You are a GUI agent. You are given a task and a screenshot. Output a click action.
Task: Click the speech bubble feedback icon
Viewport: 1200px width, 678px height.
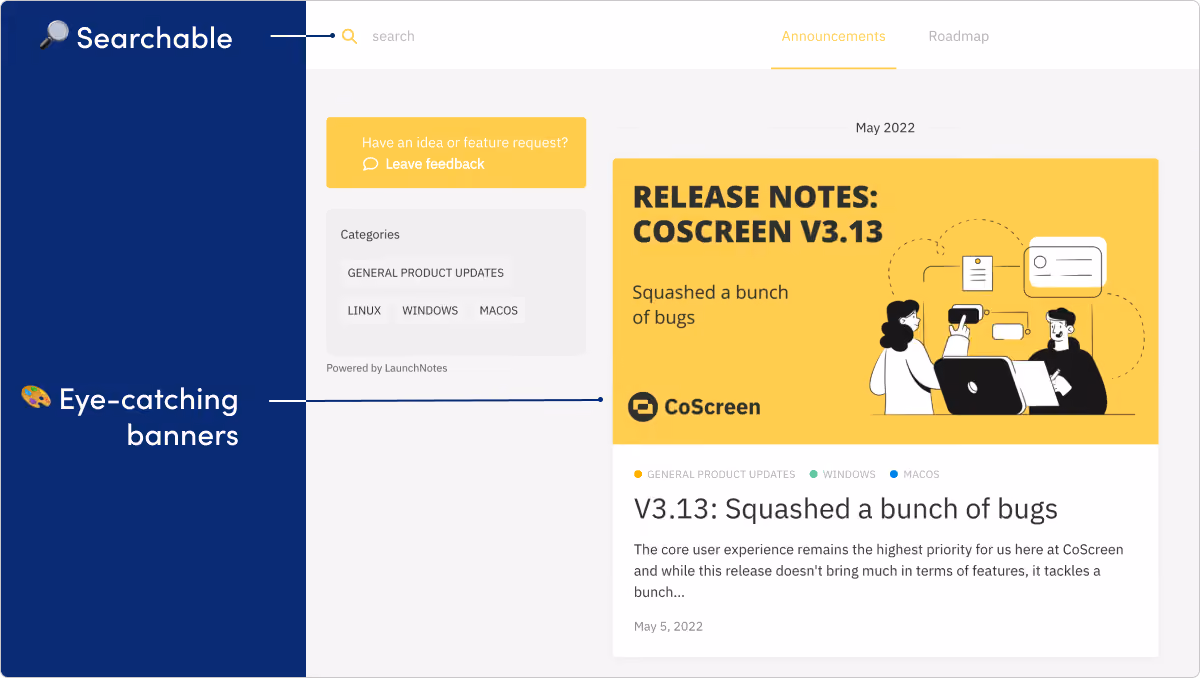tap(370, 164)
